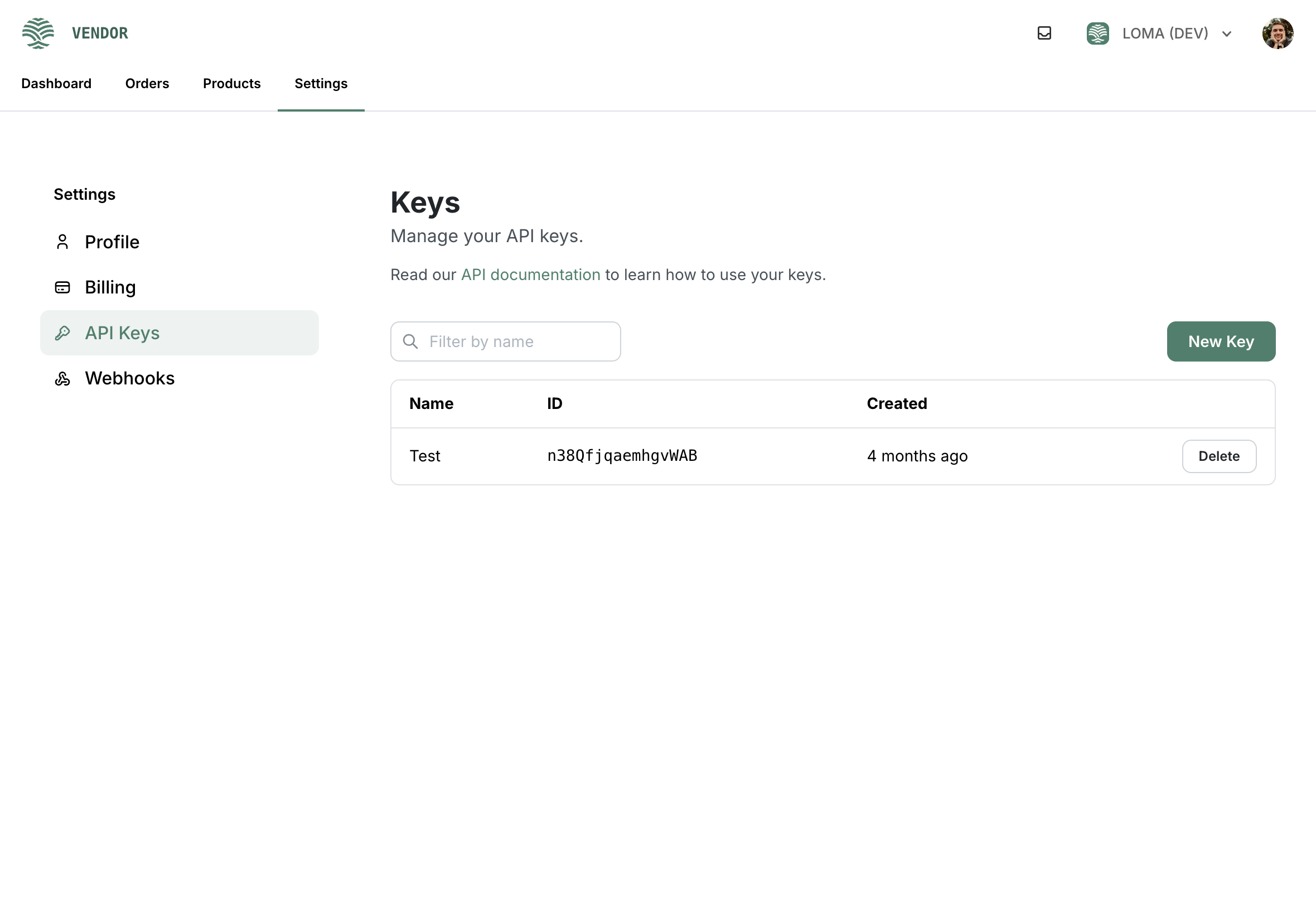Click the Vendor leaf logo icon
Screen dimensions: 1316x915
pyautogui.click(x=38, y=33)
